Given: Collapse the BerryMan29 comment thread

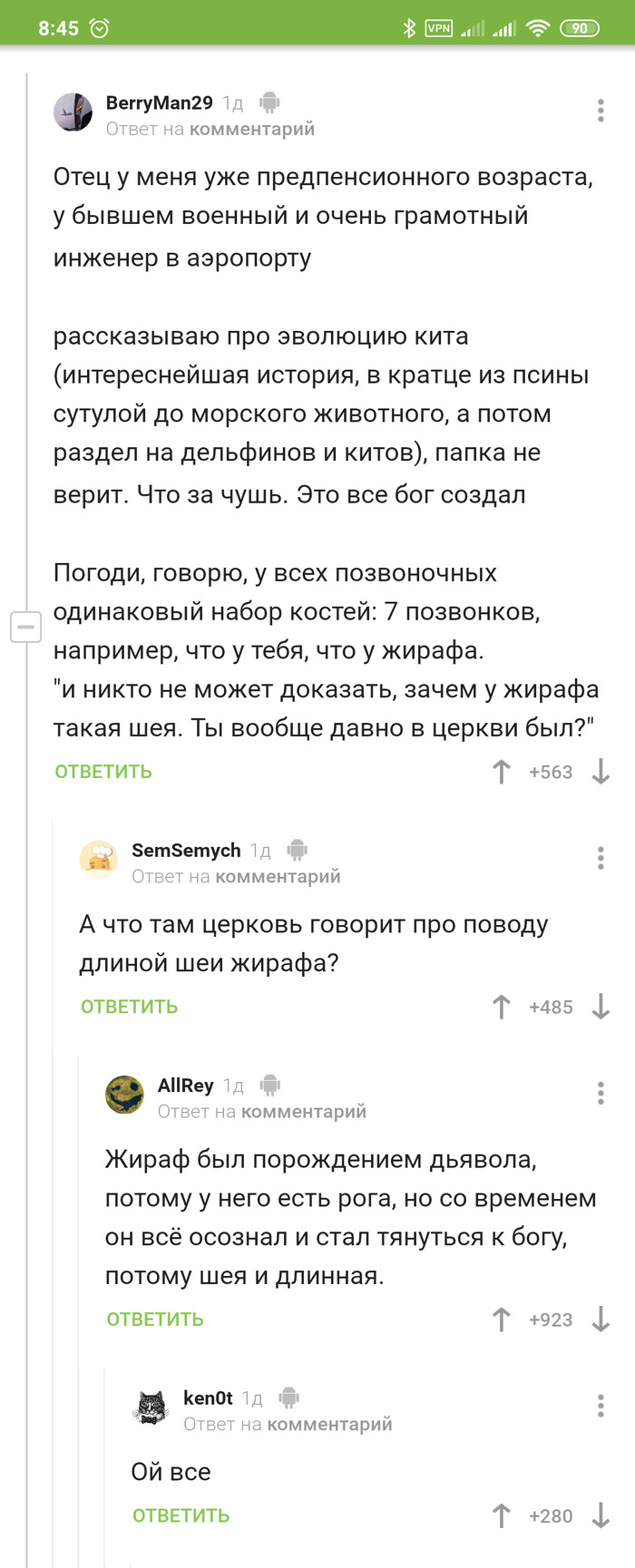Looking at the screenshot, I should tap(25, 627).
